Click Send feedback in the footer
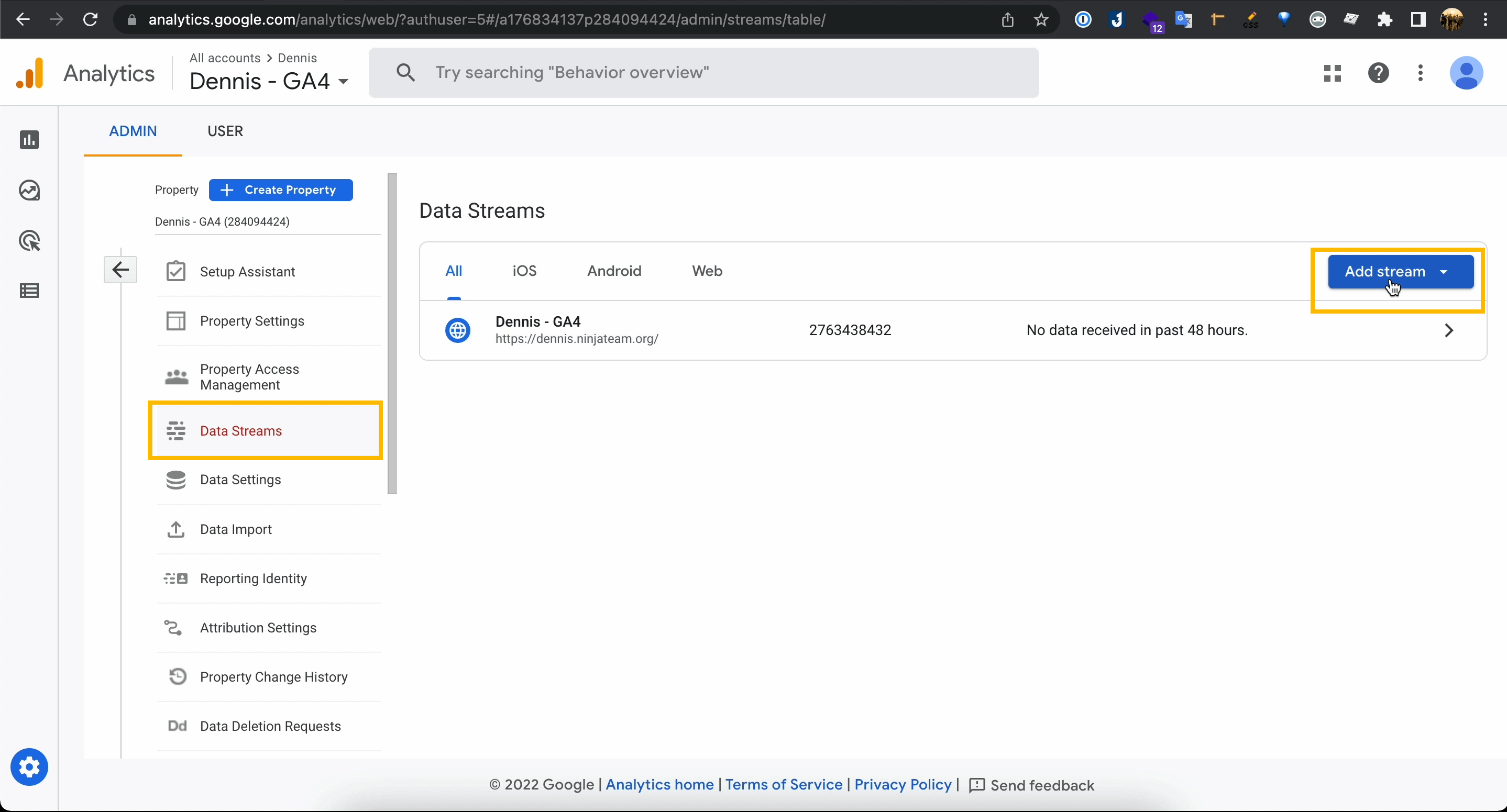 [x=1031, y=785]
